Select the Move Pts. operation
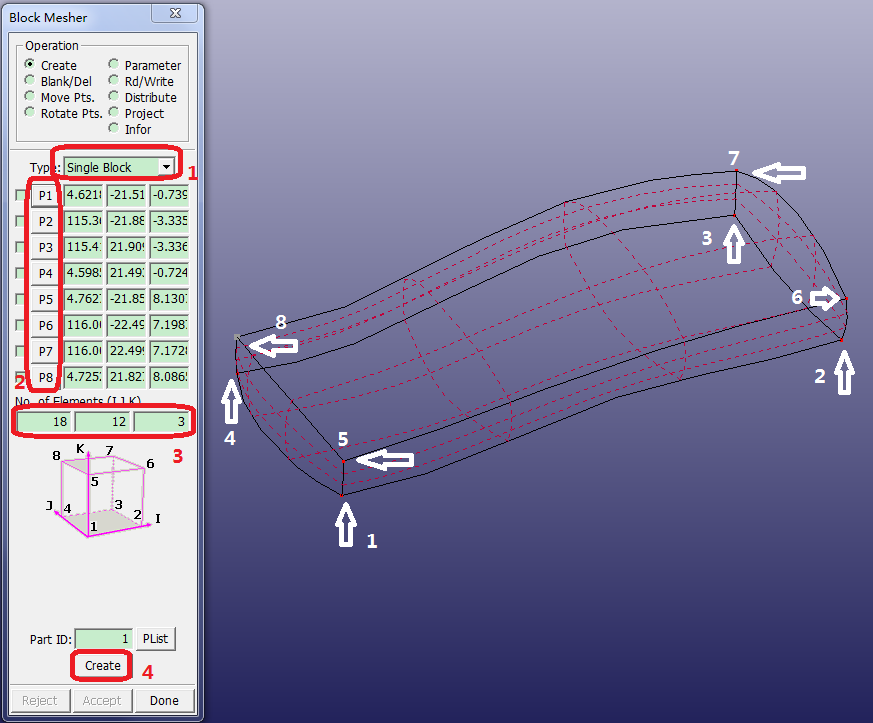Viewport: 873px width, 723px height. (x=31, y=97)
